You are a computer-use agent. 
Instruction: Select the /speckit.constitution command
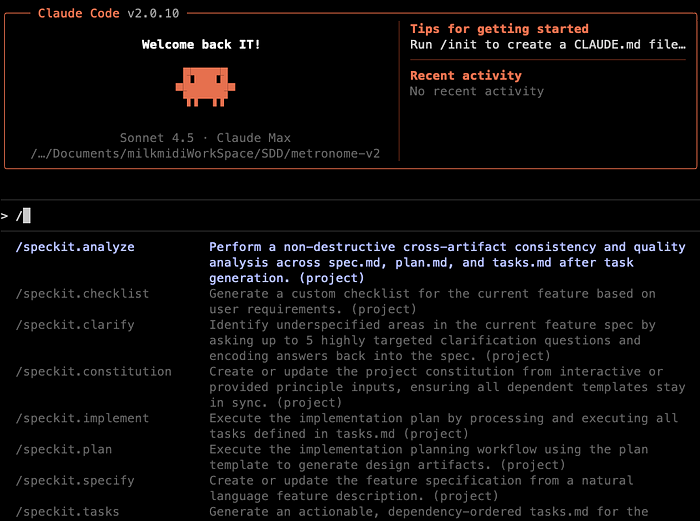coord(93,371)
